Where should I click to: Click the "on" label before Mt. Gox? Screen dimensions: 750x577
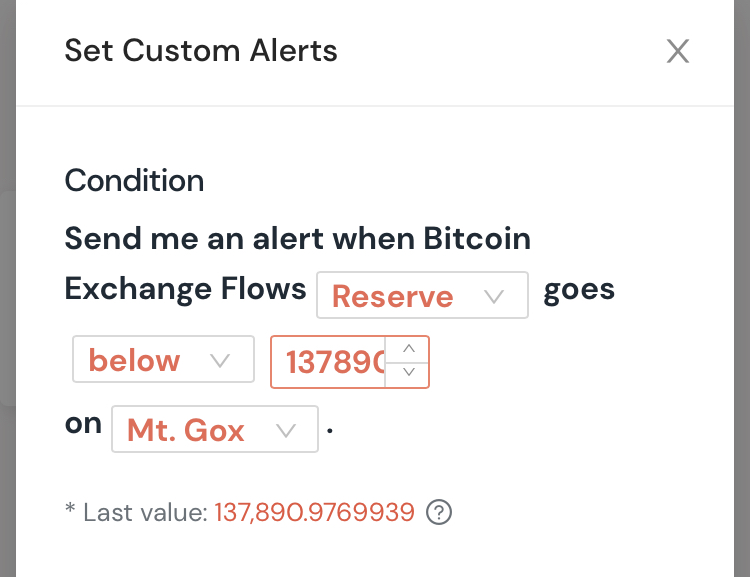click(83, 423)
